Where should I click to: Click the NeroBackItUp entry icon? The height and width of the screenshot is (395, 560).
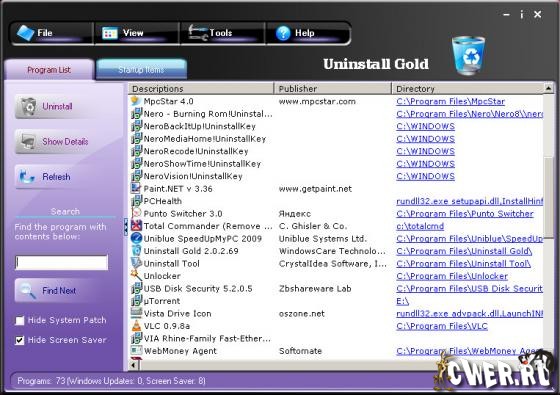(x=136, y=126)
